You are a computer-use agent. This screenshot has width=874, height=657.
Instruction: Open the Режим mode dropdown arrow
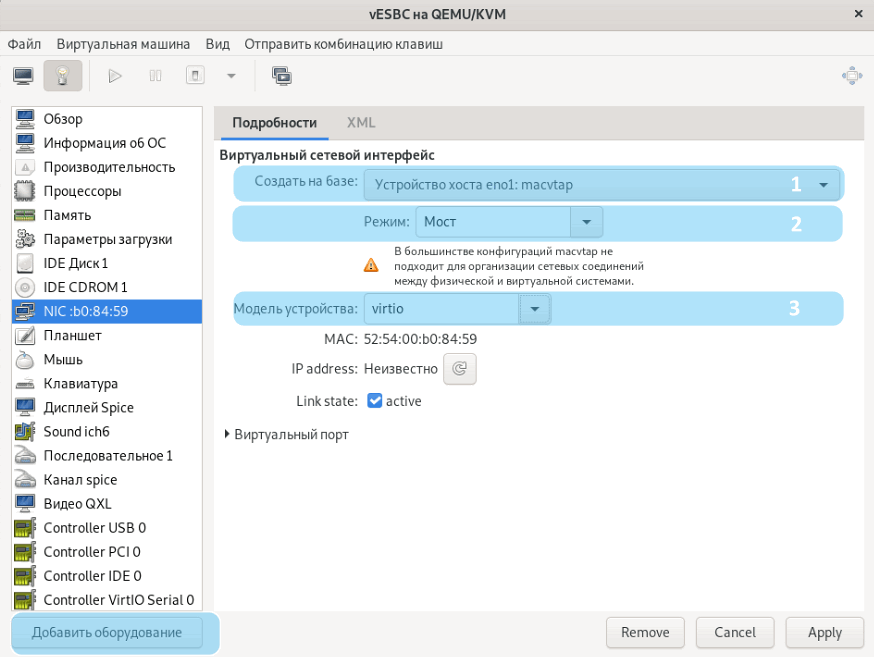(x=586, y=221)
